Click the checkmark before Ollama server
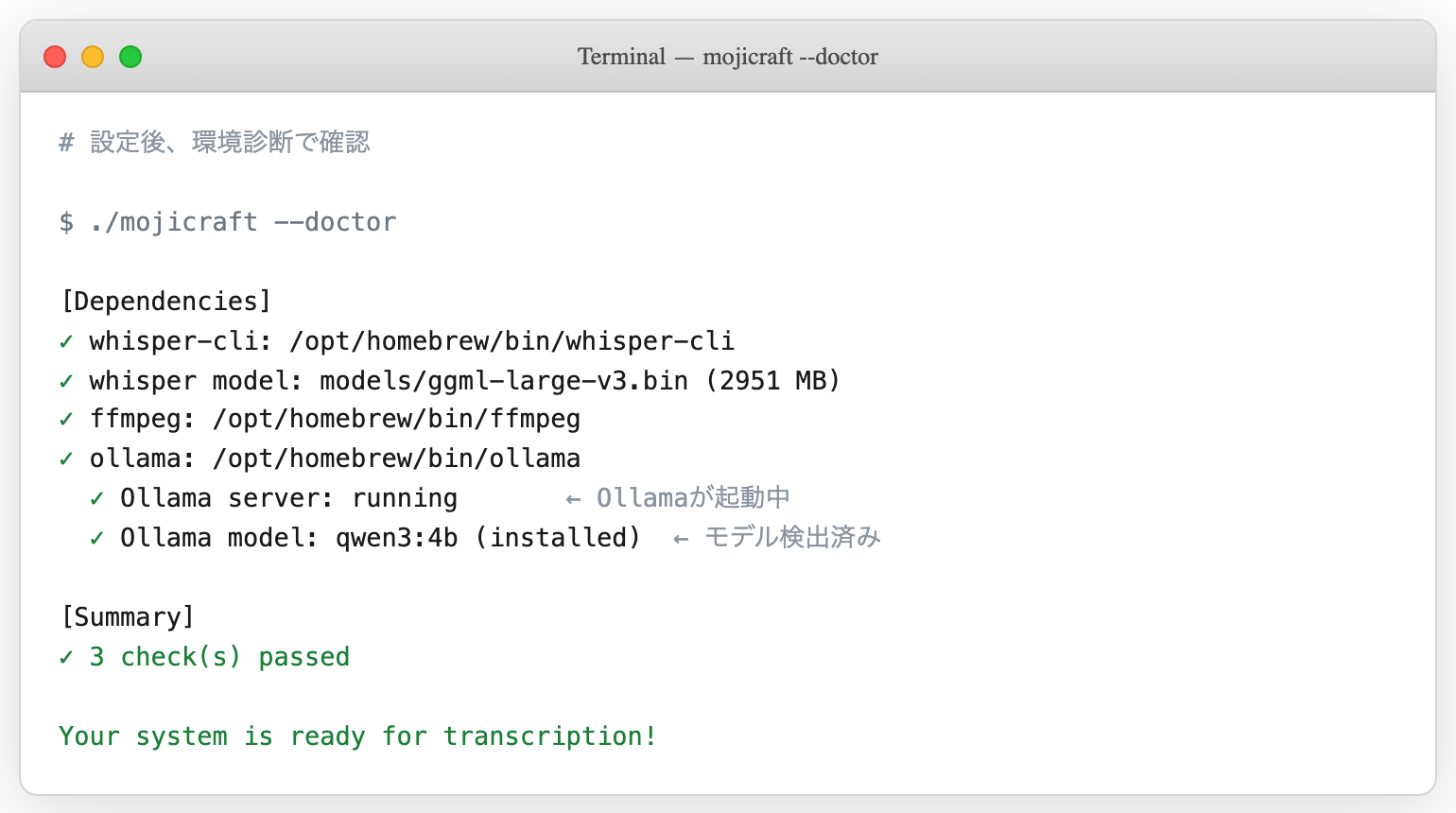 (96, 498)
